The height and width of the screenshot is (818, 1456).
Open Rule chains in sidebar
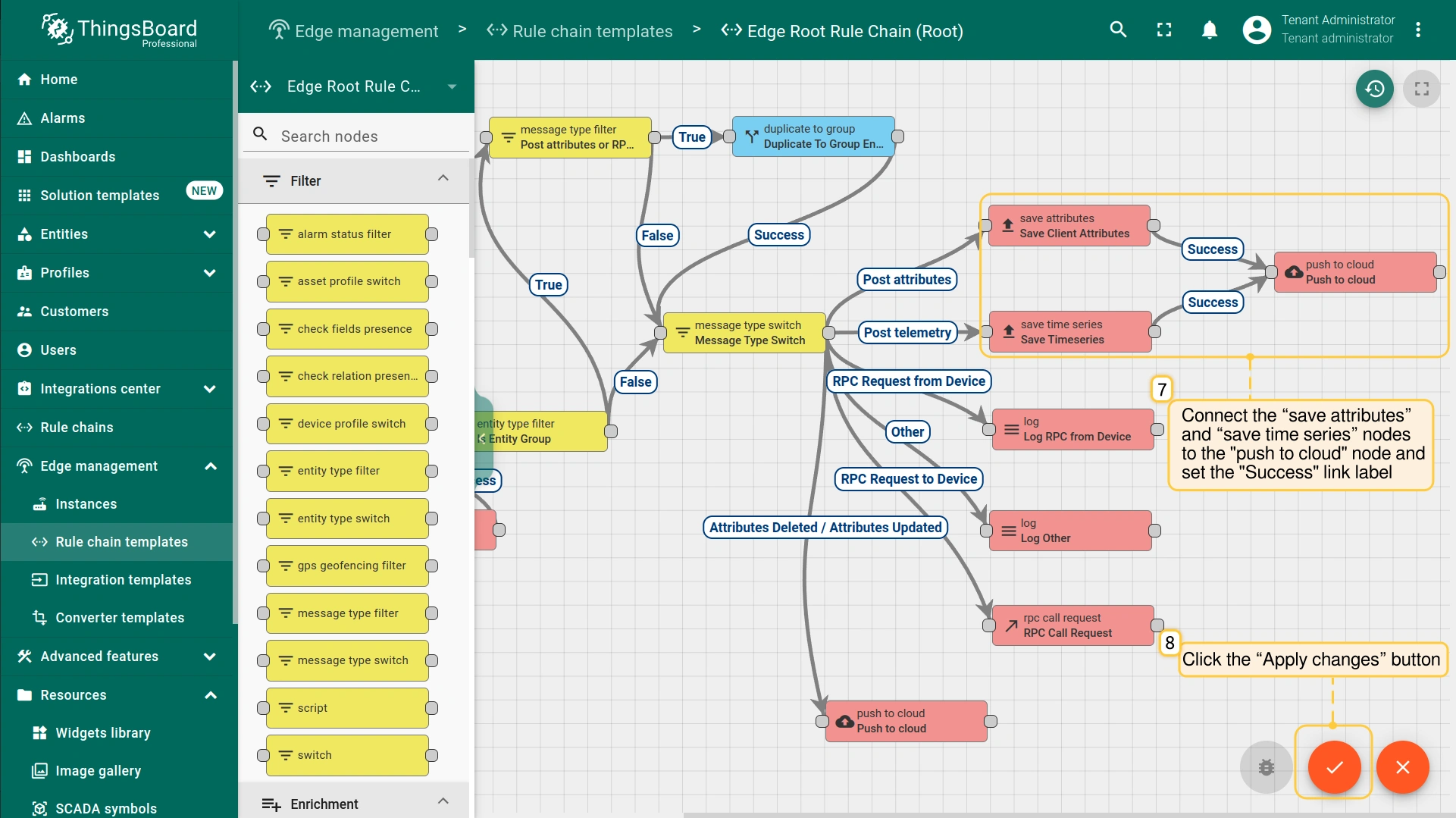click(x=77, y=428)
